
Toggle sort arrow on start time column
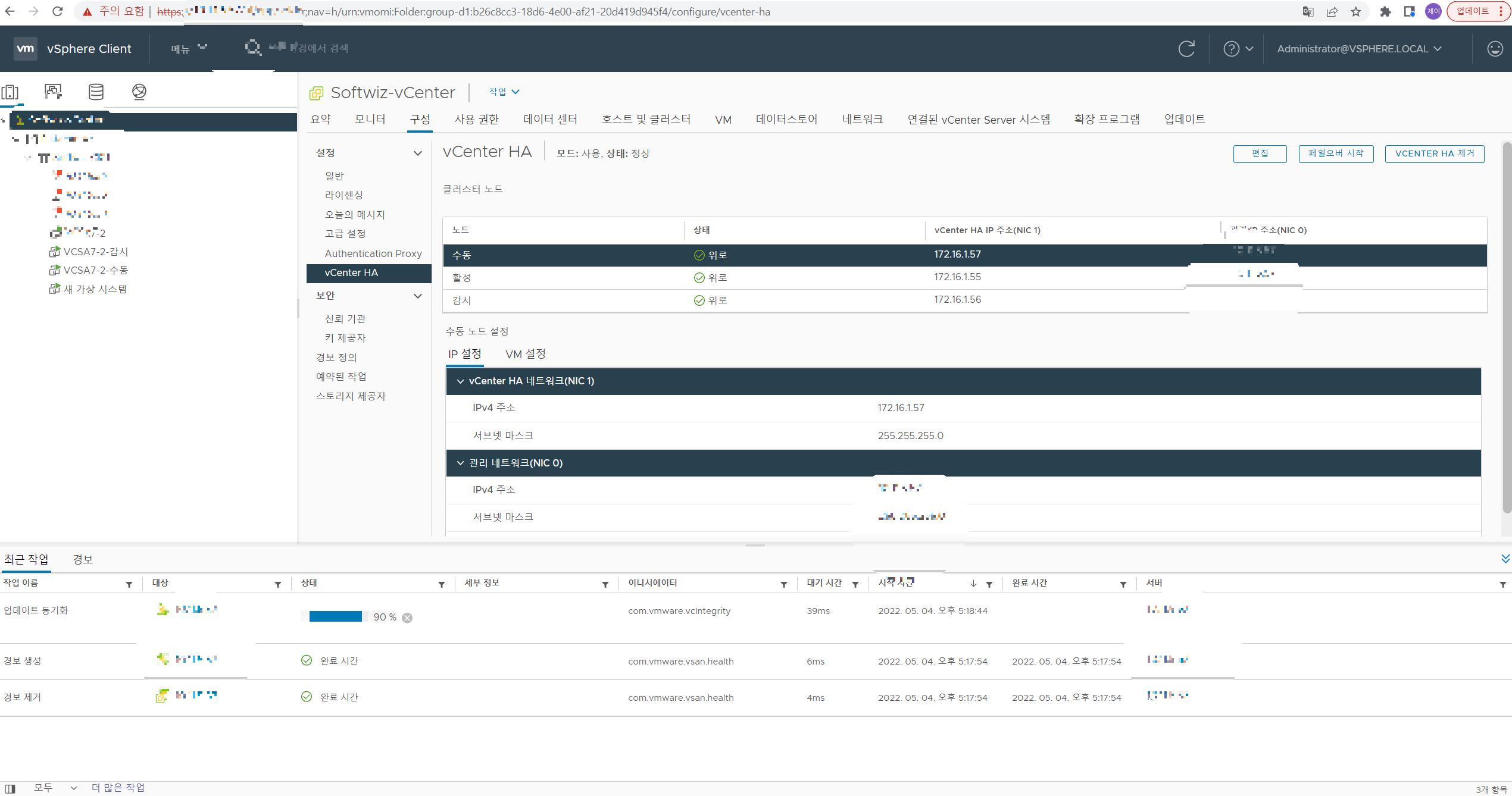pos(973,584)
